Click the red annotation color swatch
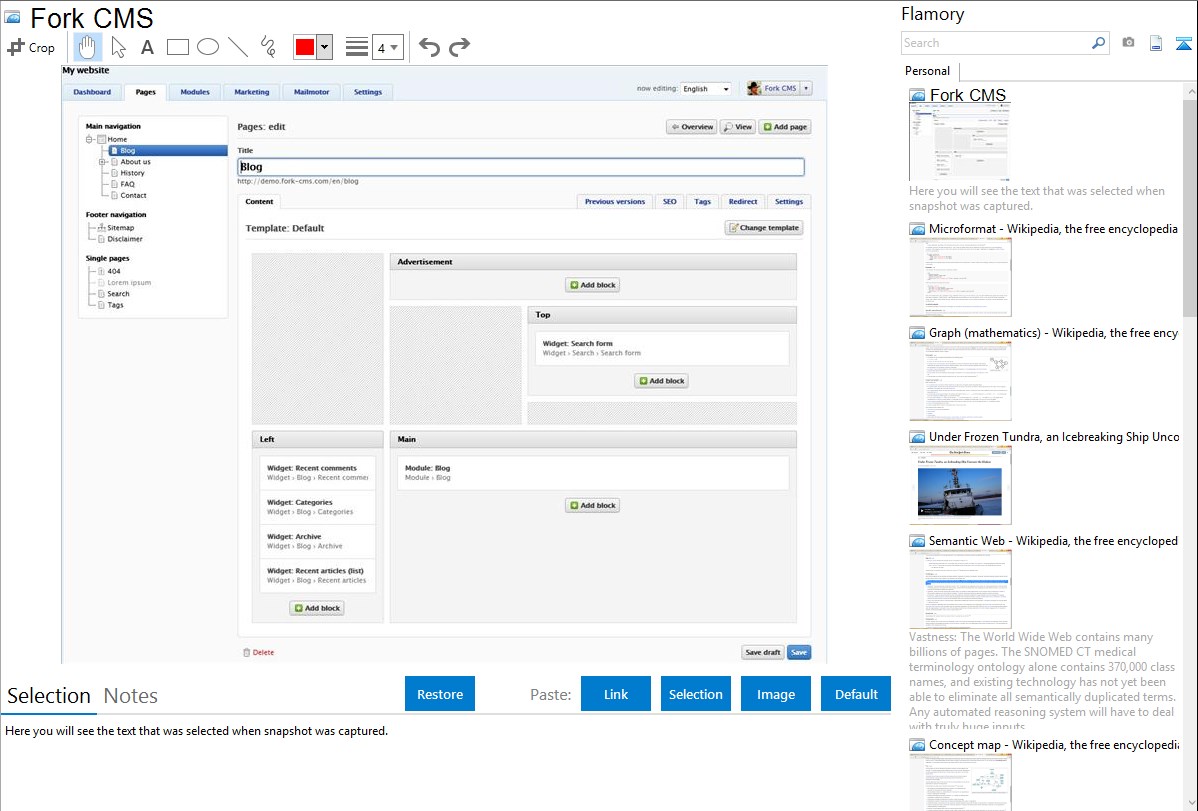The height and width of the screenshot is (811, 1198). click(304, 47)
